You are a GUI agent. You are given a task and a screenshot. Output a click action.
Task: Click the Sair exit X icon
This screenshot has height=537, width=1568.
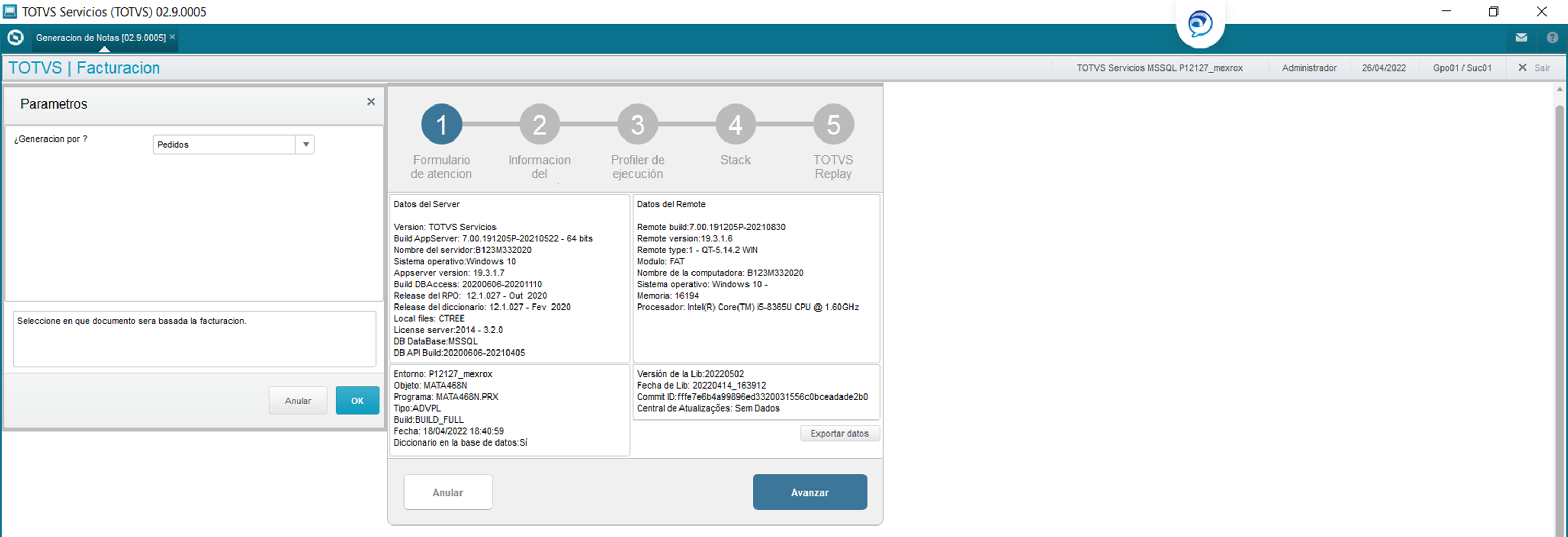1521,67
